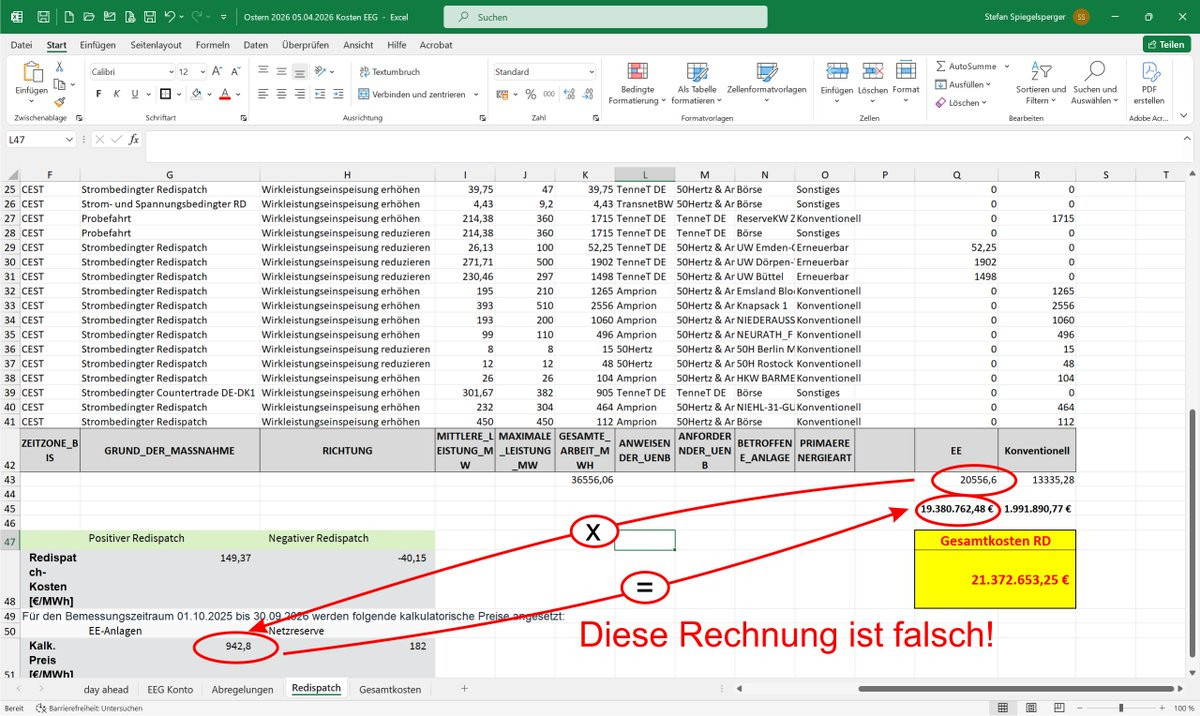Screen dimensions: 1200x716
Task: Switch to the Gesamtkosten sheet tab
Action: (390, 689)
